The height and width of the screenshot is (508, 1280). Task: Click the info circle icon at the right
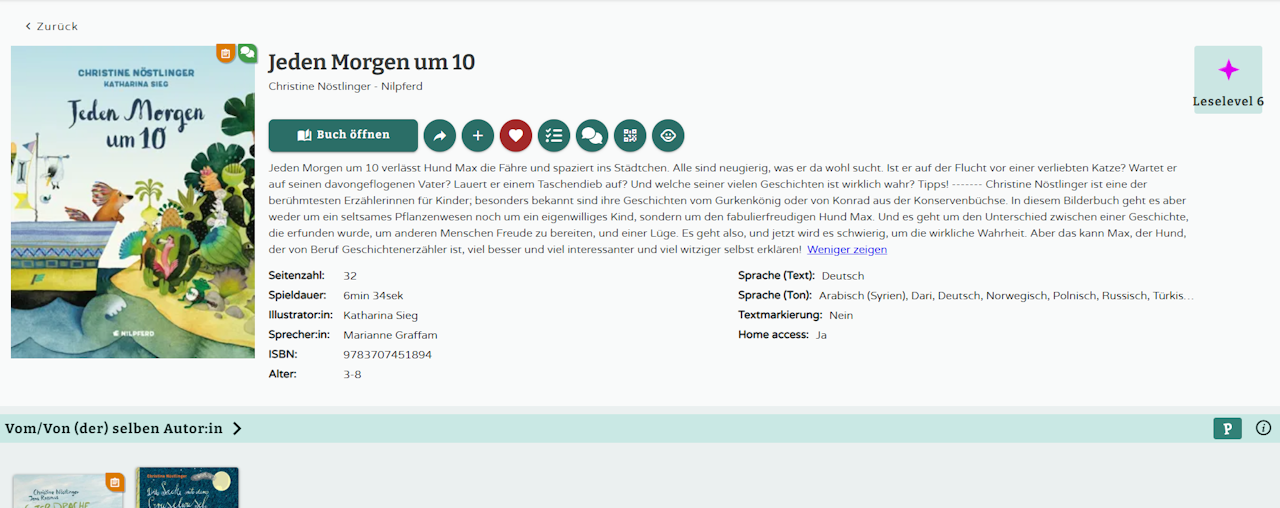pos(1263,428)
